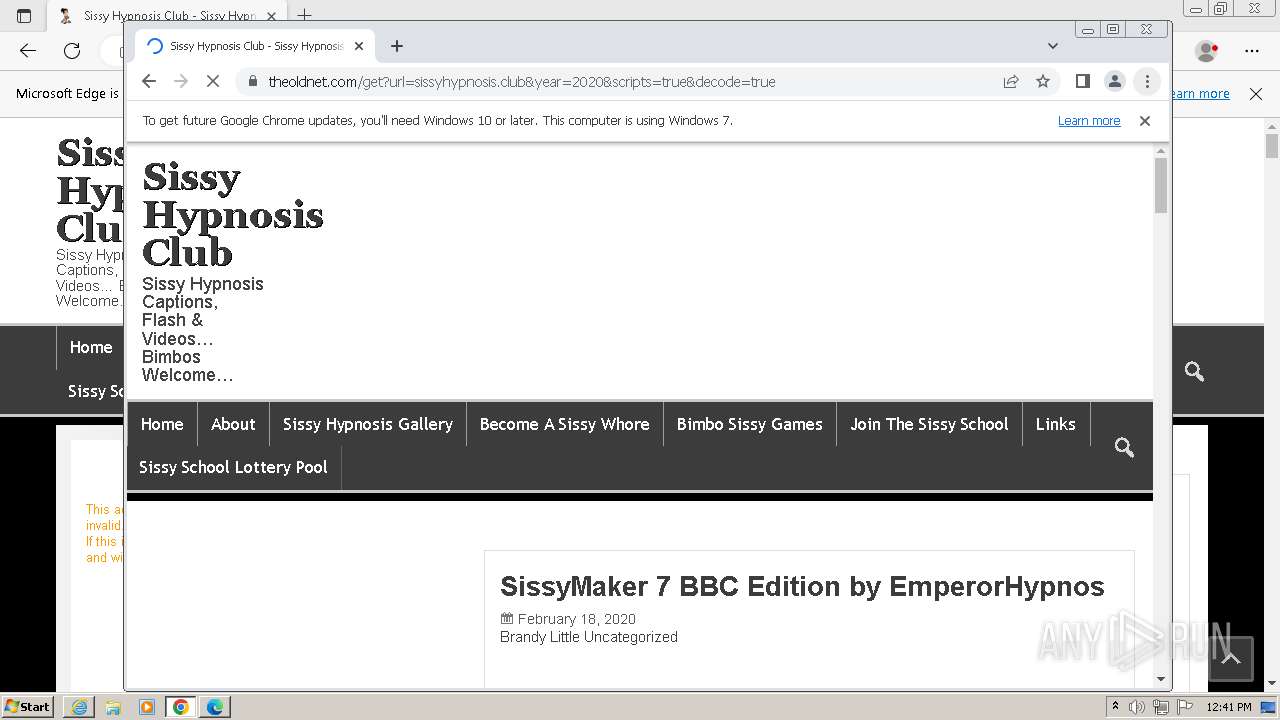
Task: Open the volume speaker tray icon
Action: [1137, 707]
